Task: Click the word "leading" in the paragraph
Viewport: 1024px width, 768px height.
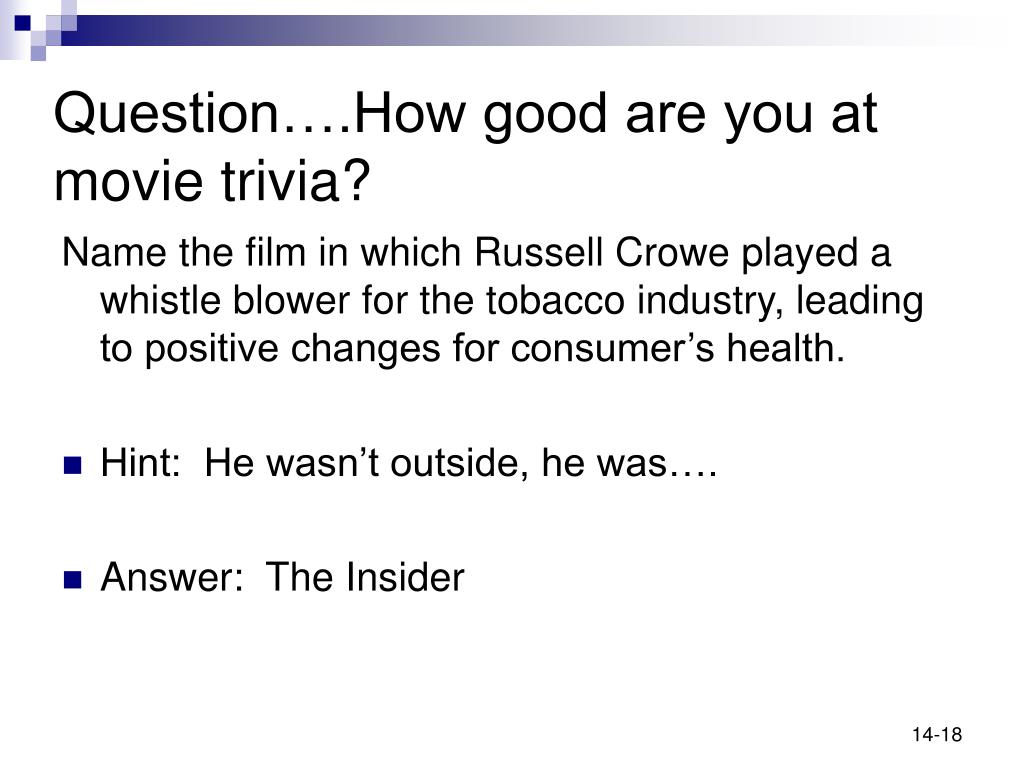Action: pyautogui.click(x=859, y=302)
